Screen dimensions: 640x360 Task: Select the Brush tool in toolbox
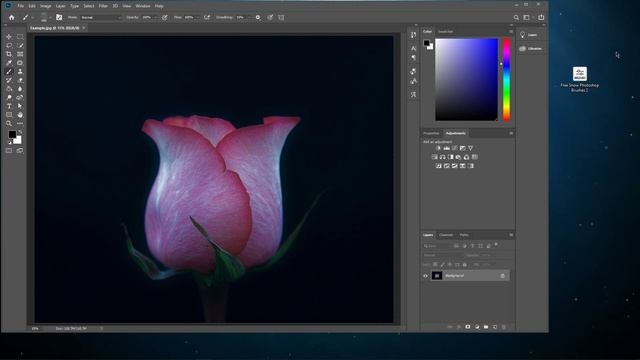point(9,71)
